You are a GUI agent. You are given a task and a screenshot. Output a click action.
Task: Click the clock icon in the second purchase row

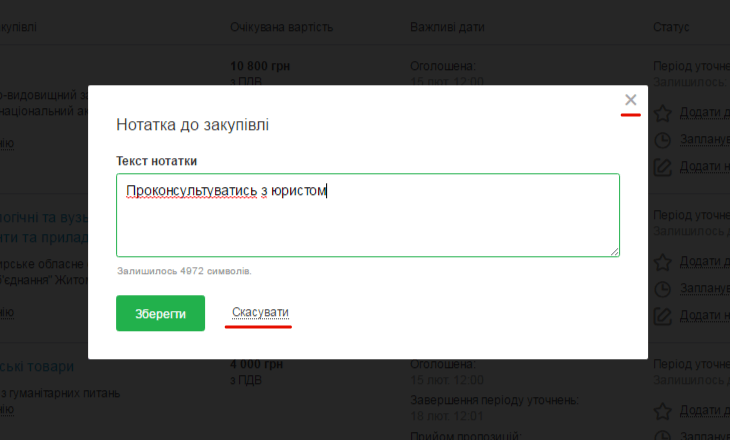(662, 288)
